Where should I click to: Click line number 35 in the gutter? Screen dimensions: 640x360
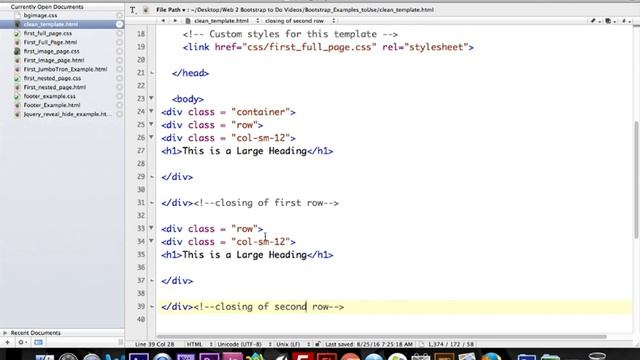(141, 254)
